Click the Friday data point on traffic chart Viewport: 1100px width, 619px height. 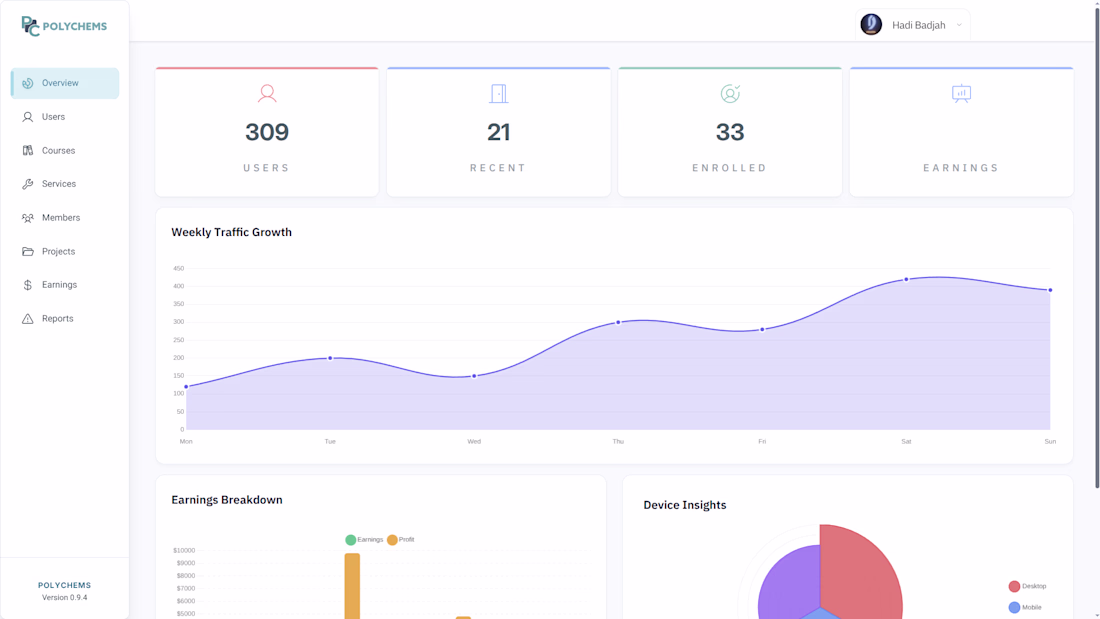tap(763, 329)
